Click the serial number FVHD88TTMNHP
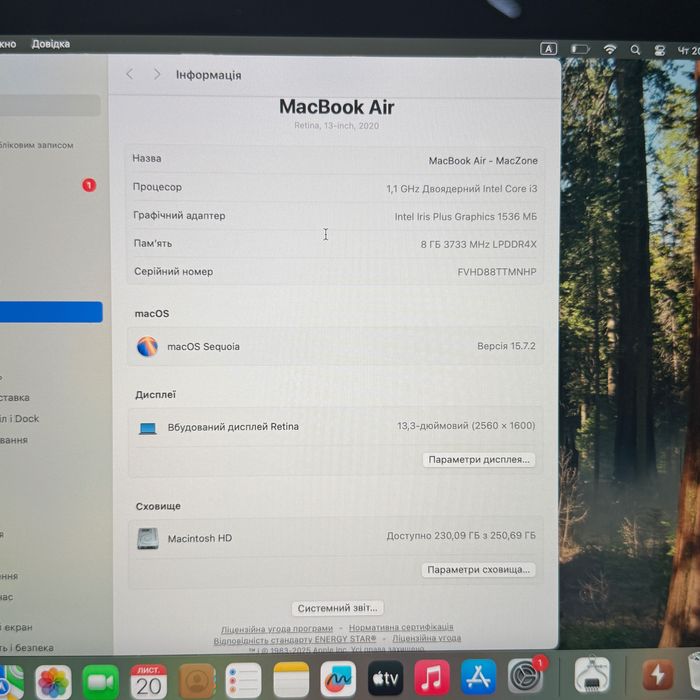700x700 pixels. 497,272
